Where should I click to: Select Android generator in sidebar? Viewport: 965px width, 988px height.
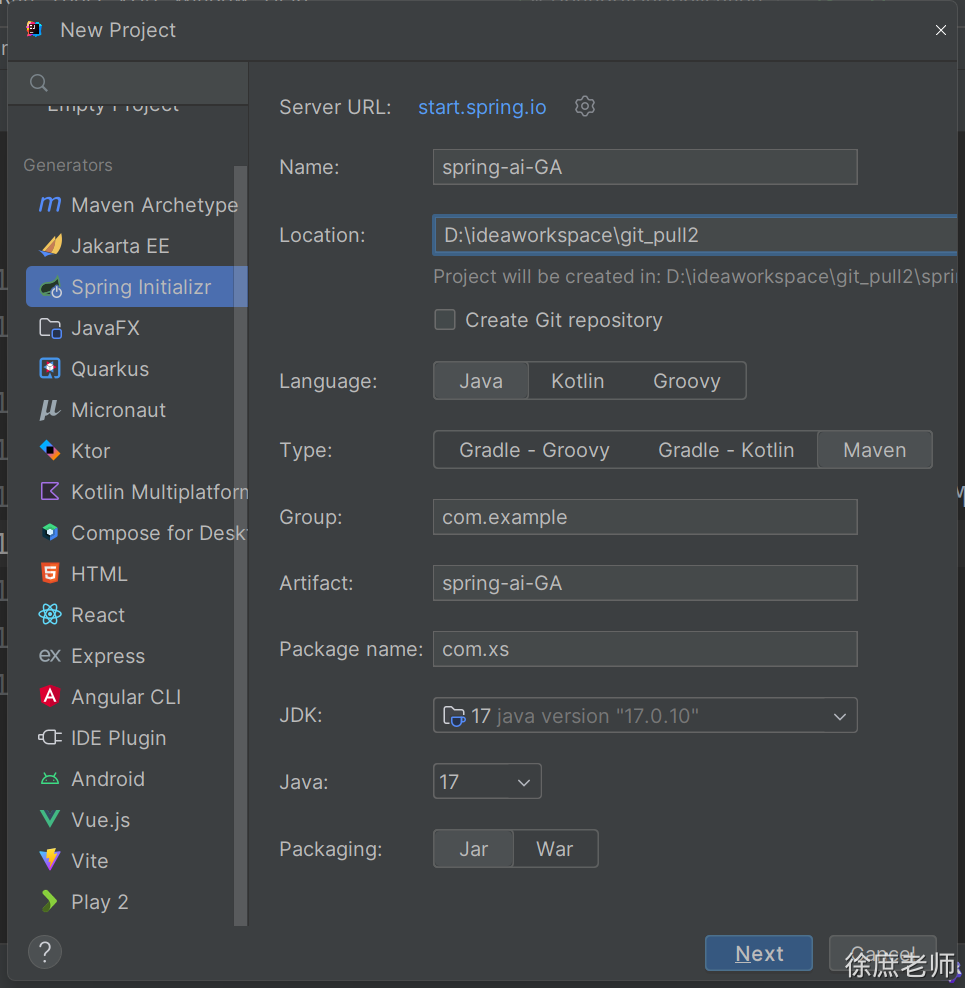point(107,779)
